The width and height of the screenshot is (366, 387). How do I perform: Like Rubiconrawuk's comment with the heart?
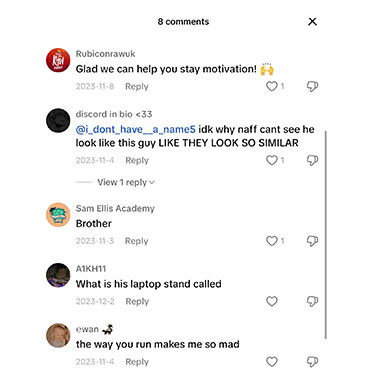[x=272, y=86]
